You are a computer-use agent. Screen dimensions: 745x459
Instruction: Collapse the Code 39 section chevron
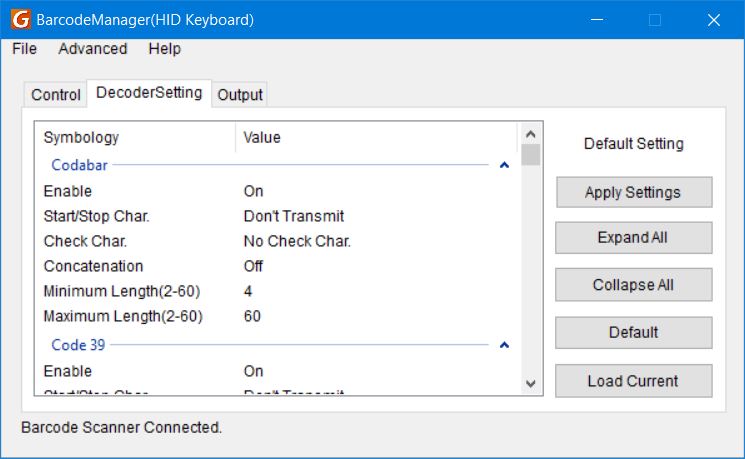504,345
